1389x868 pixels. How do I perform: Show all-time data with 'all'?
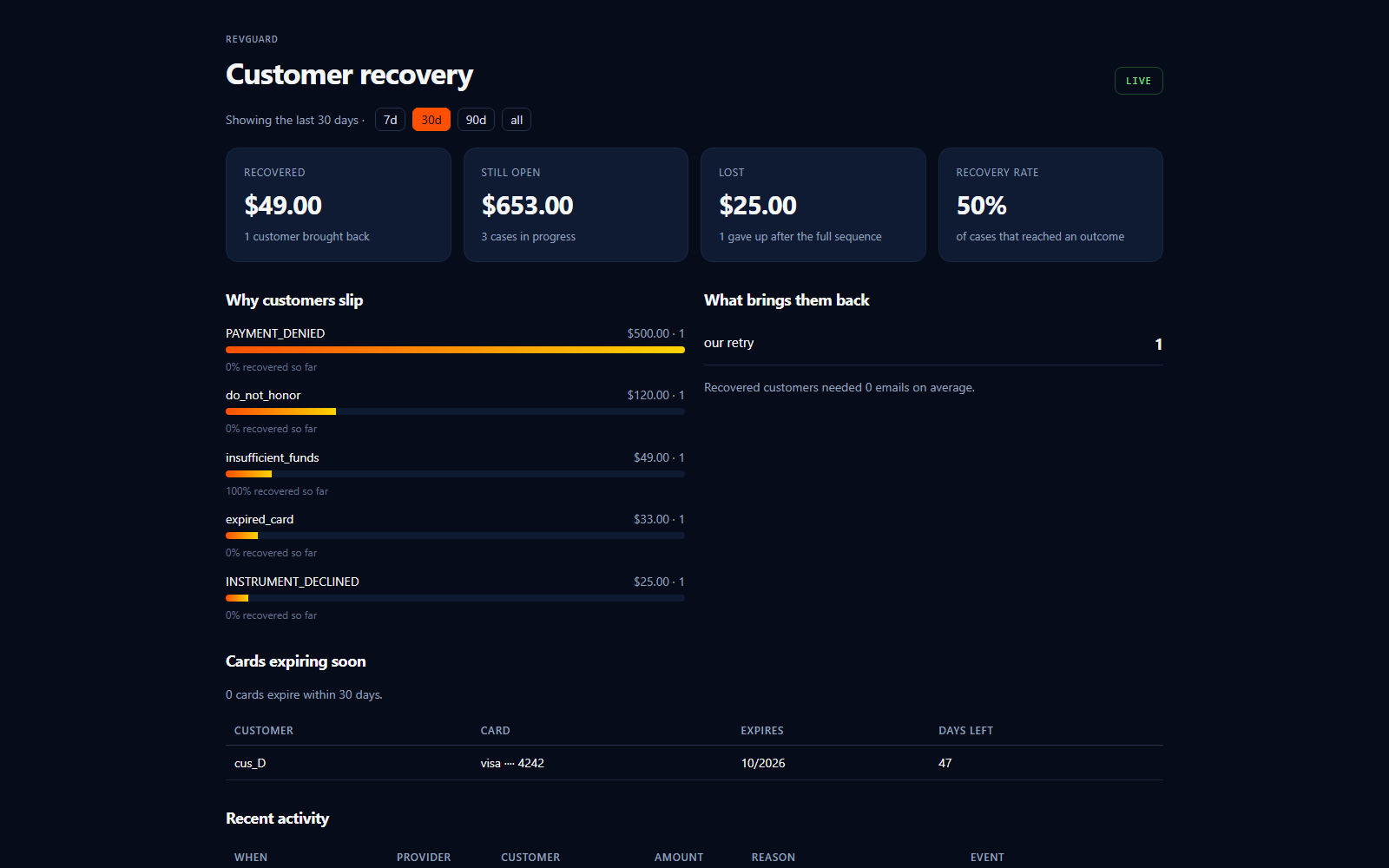pyautogui.click(x=517, y=120)
